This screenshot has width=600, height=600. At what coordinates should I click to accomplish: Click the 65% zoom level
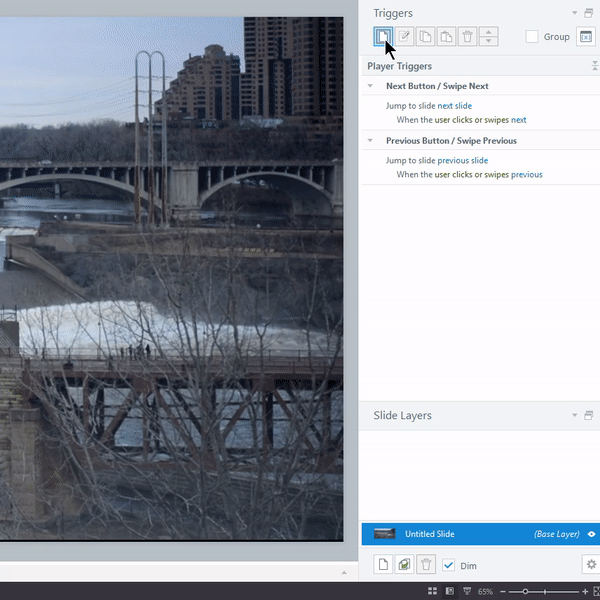[x=485, y=592]
